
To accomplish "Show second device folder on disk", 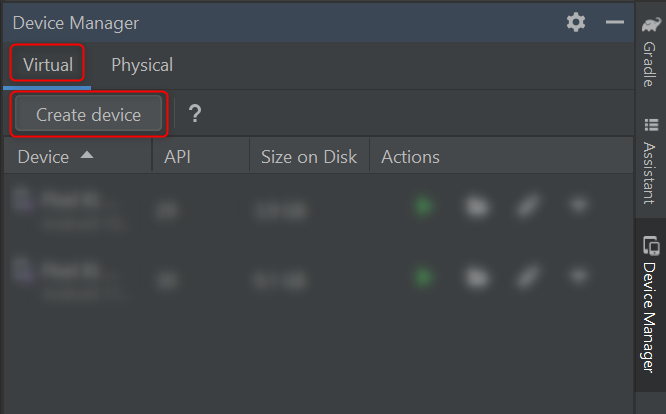I will coord(477,278).
